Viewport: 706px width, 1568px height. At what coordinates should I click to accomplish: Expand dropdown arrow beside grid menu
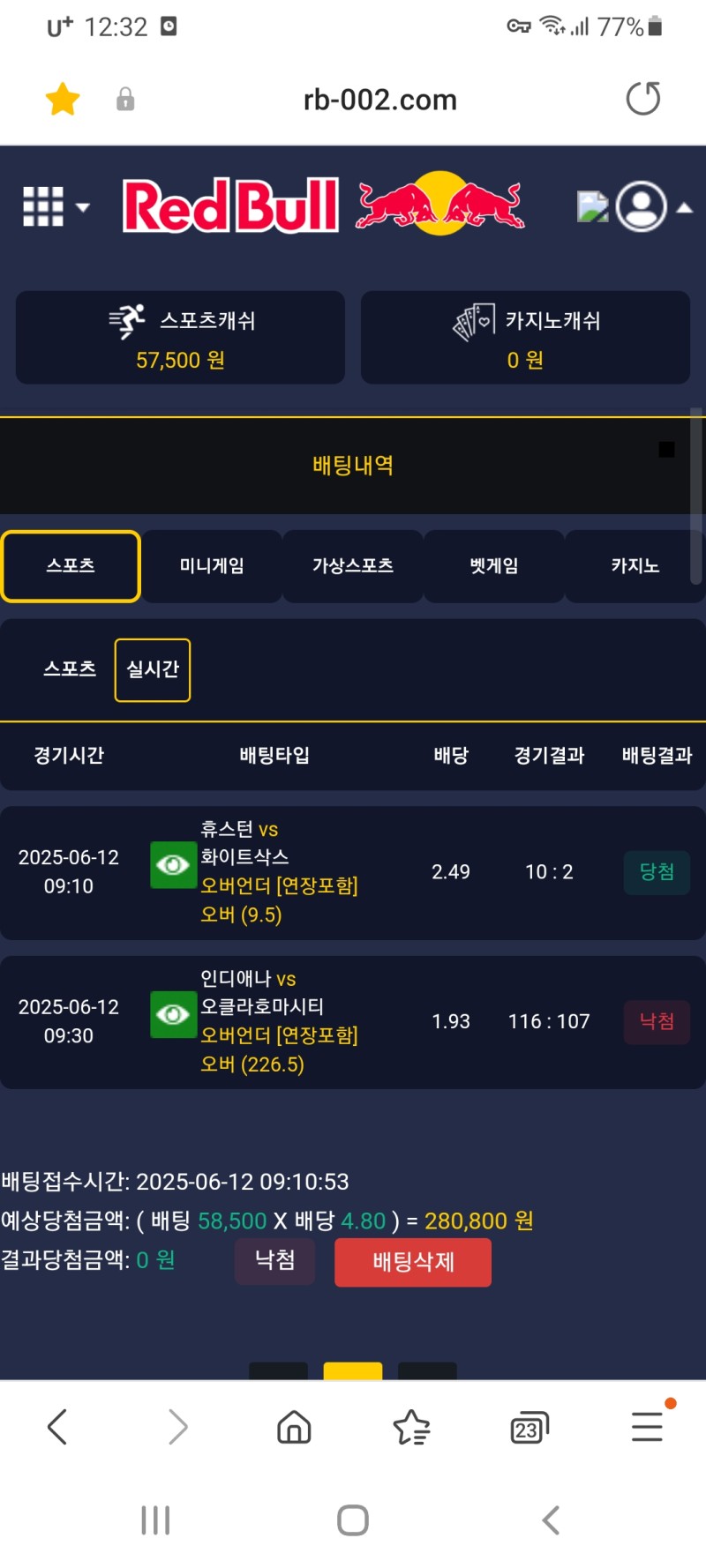pyautogui.click(x=83, y=208)
